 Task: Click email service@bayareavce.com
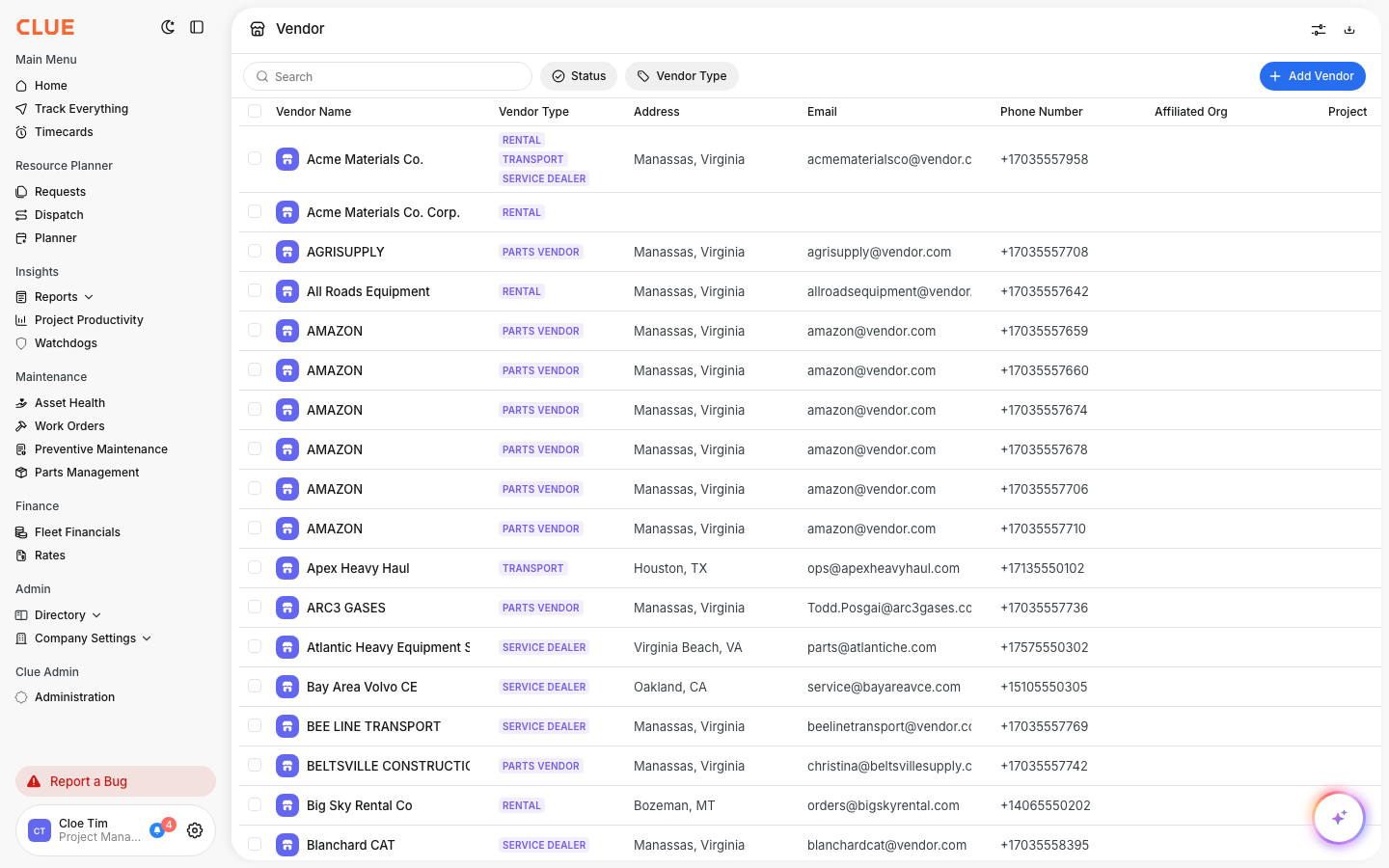click(884, 687)
